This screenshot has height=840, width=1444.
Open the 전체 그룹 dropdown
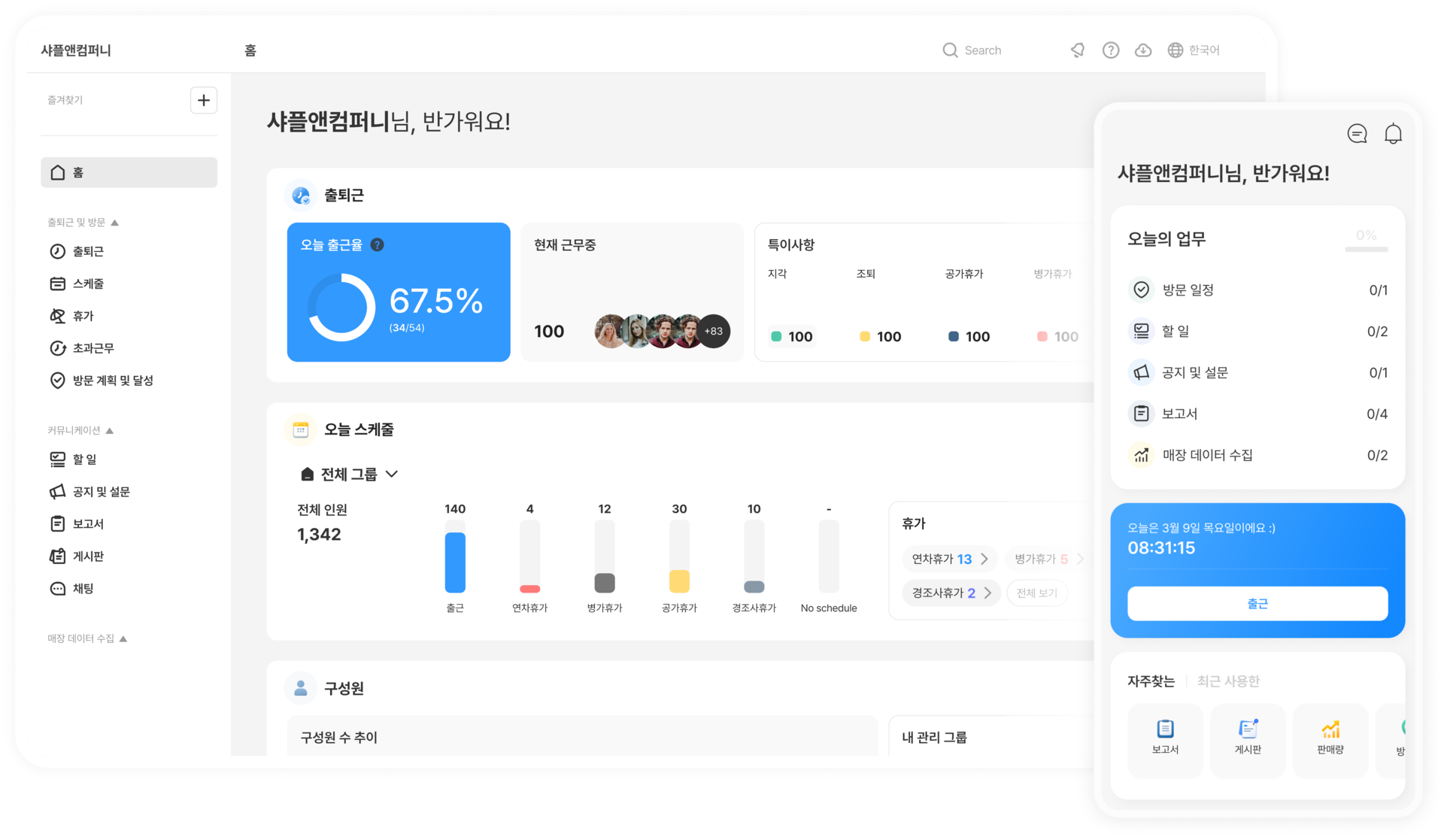coord(349,475)
